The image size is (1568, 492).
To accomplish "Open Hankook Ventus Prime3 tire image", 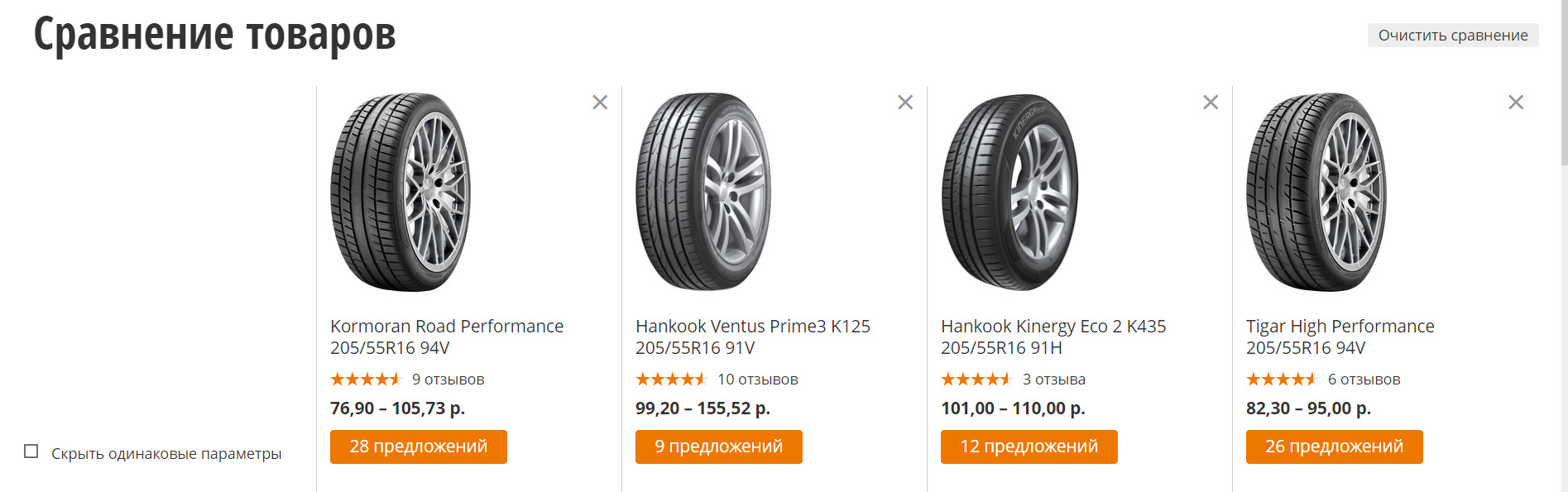I will pyautogui.click(x=703, y=192).
